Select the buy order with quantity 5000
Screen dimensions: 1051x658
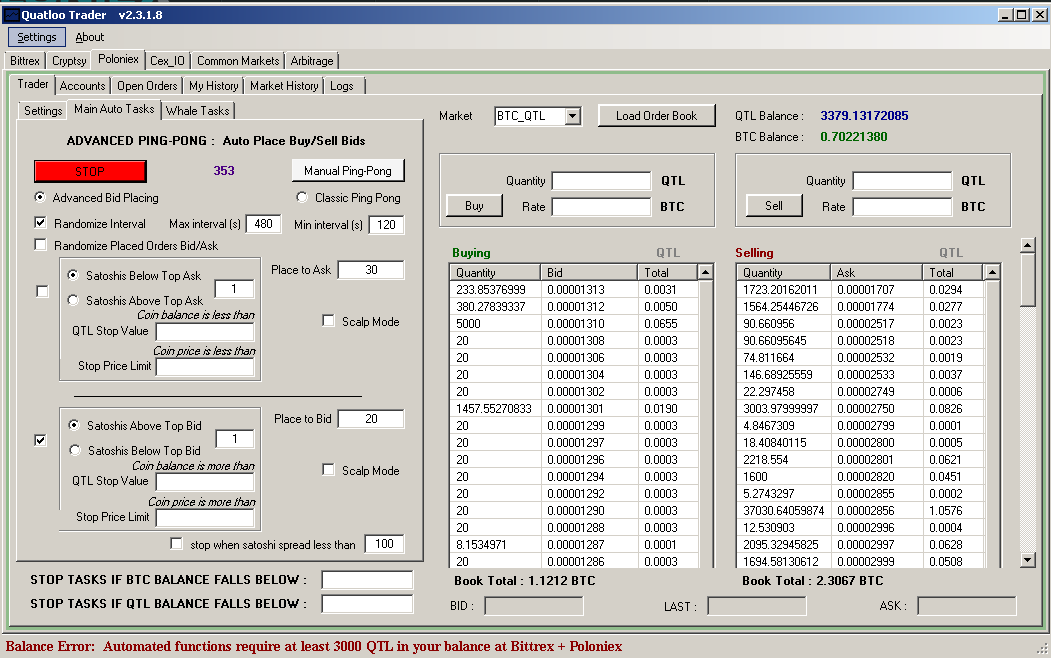tap(574, 324)
